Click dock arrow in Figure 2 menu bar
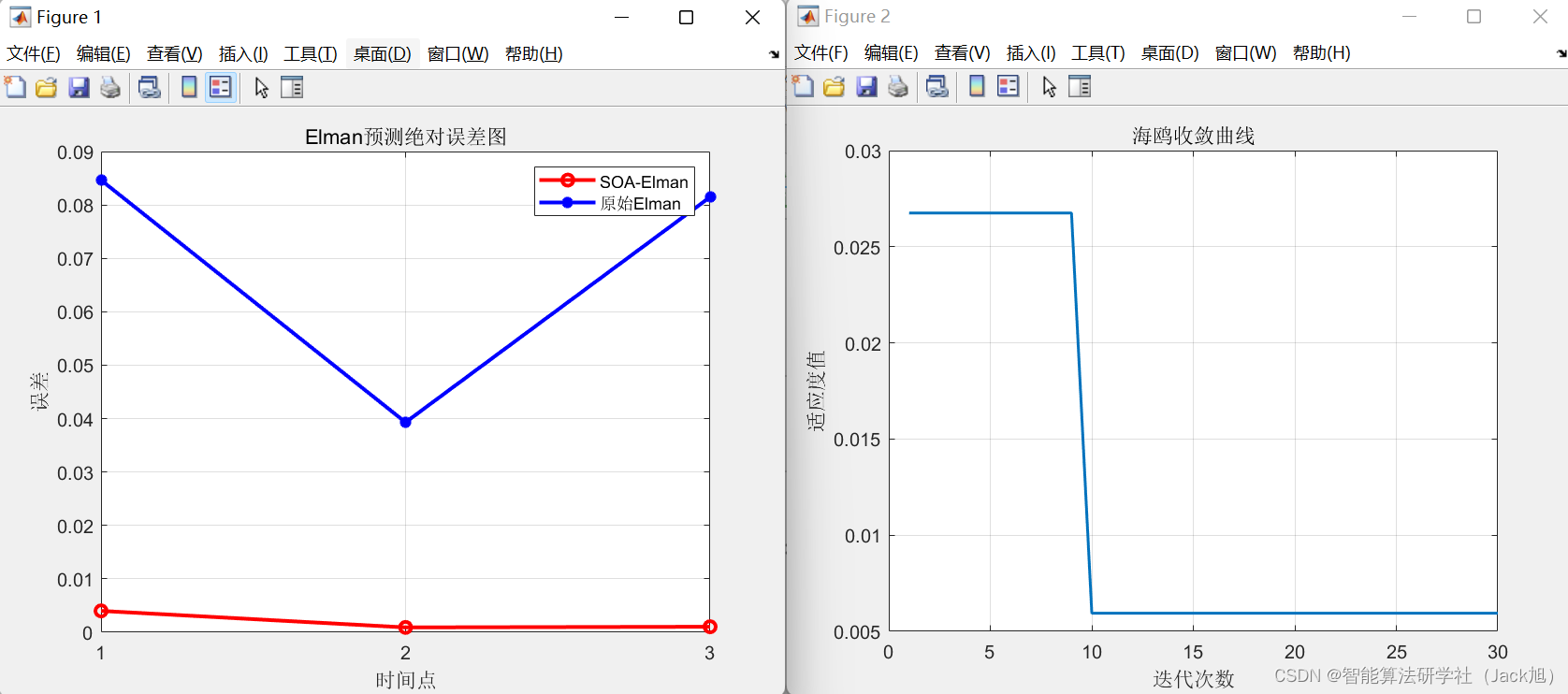This screenshot has height=694, width=1568. [x=1561, y=53]
